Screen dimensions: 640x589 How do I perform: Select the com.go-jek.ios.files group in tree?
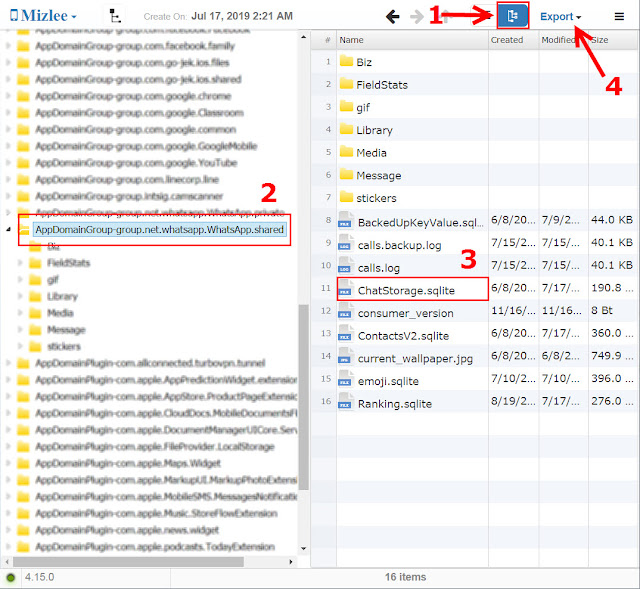click(x=132, y=62)
